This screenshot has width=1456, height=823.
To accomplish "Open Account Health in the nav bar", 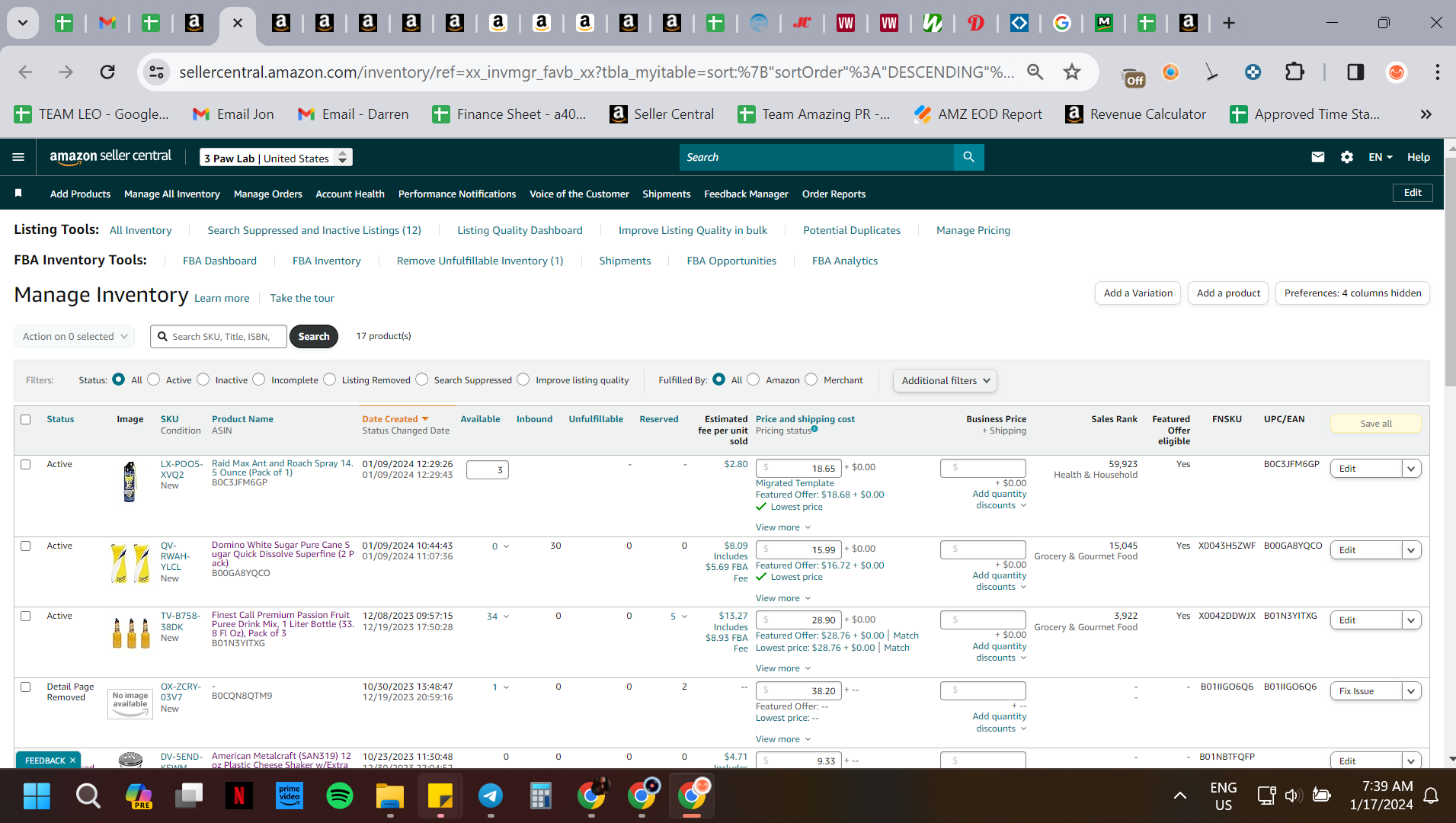I will 350,194.
